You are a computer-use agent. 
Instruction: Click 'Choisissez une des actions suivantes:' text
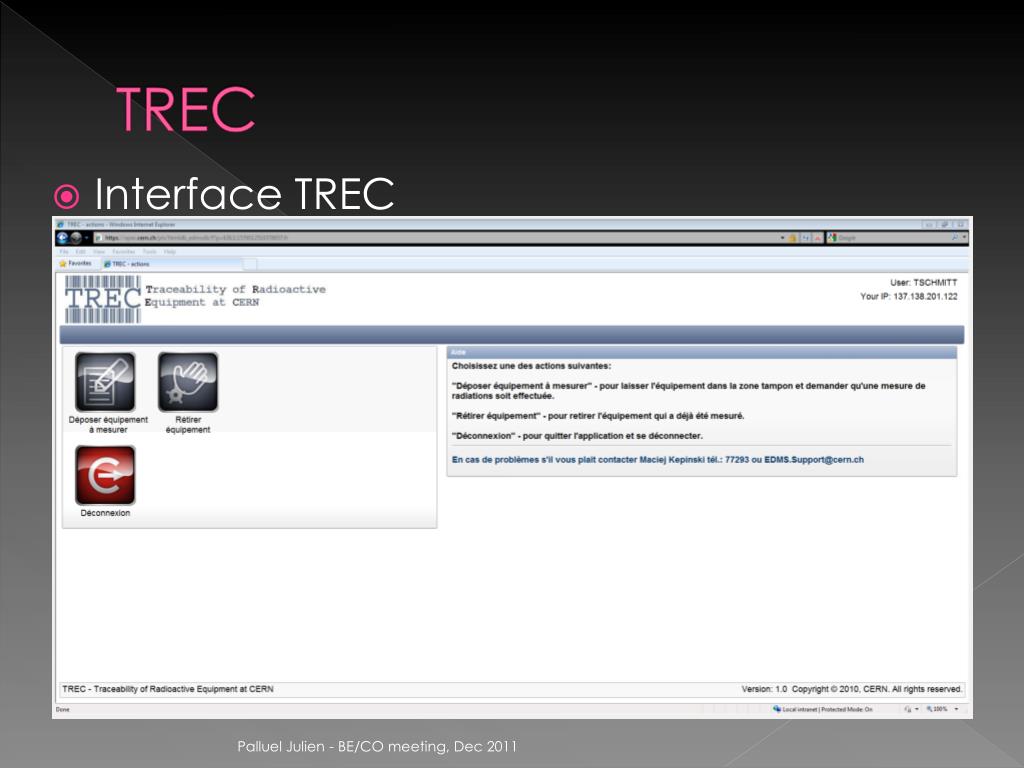tap(532, 366)
